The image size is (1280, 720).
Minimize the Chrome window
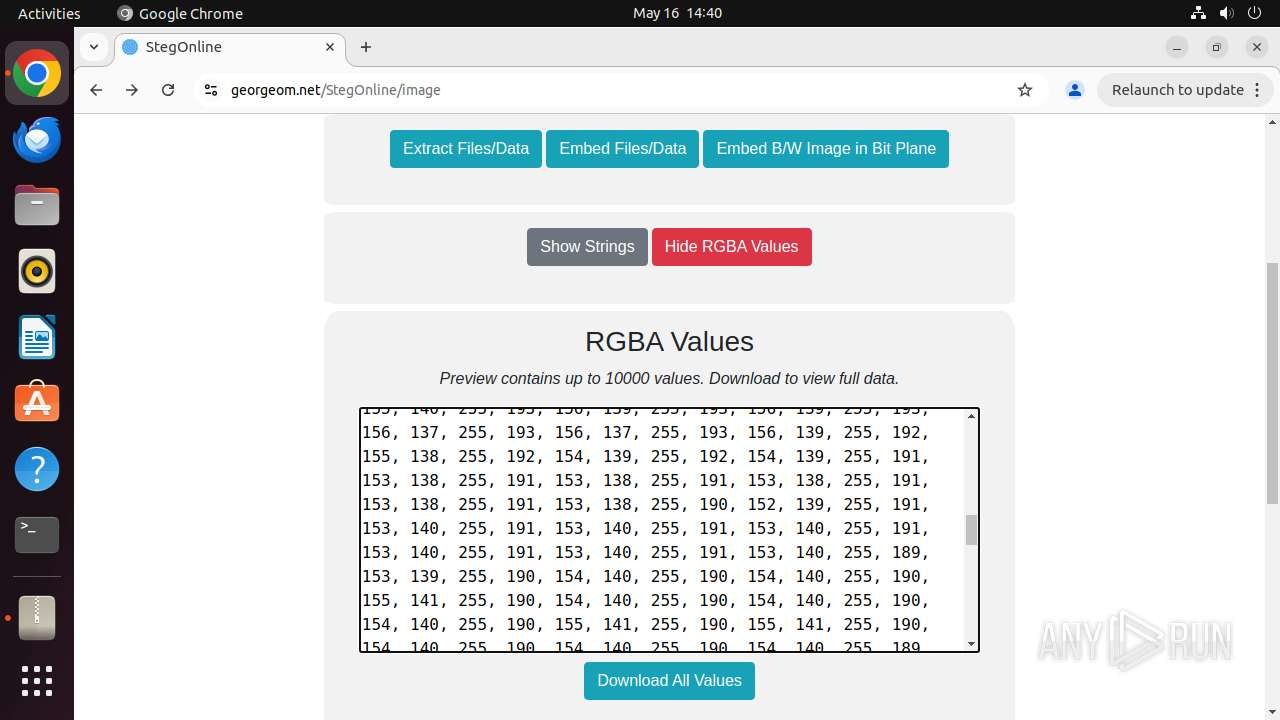coord(1177,47)
